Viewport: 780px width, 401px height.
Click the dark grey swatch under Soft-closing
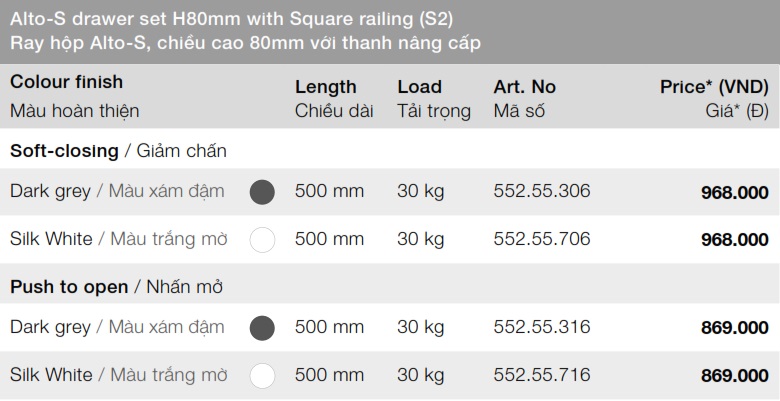[262, 192]
